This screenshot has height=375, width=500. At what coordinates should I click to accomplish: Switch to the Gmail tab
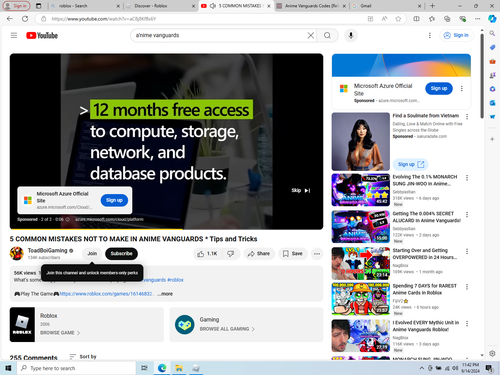(387, 6)
